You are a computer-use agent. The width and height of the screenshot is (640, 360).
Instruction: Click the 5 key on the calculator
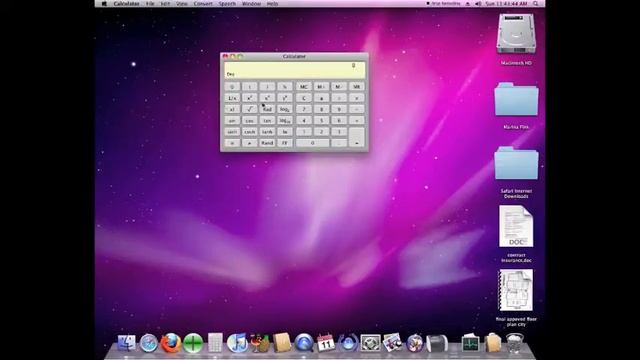tap(321, 120)
